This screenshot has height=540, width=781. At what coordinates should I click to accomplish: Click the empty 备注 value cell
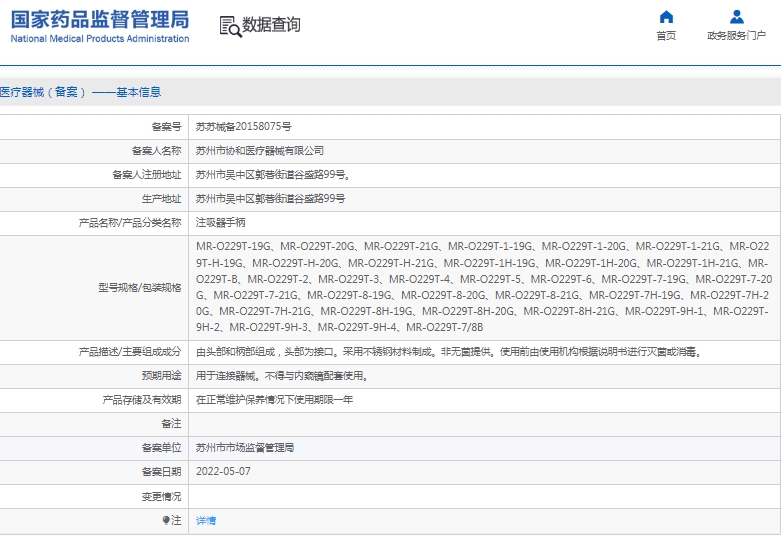484,424
